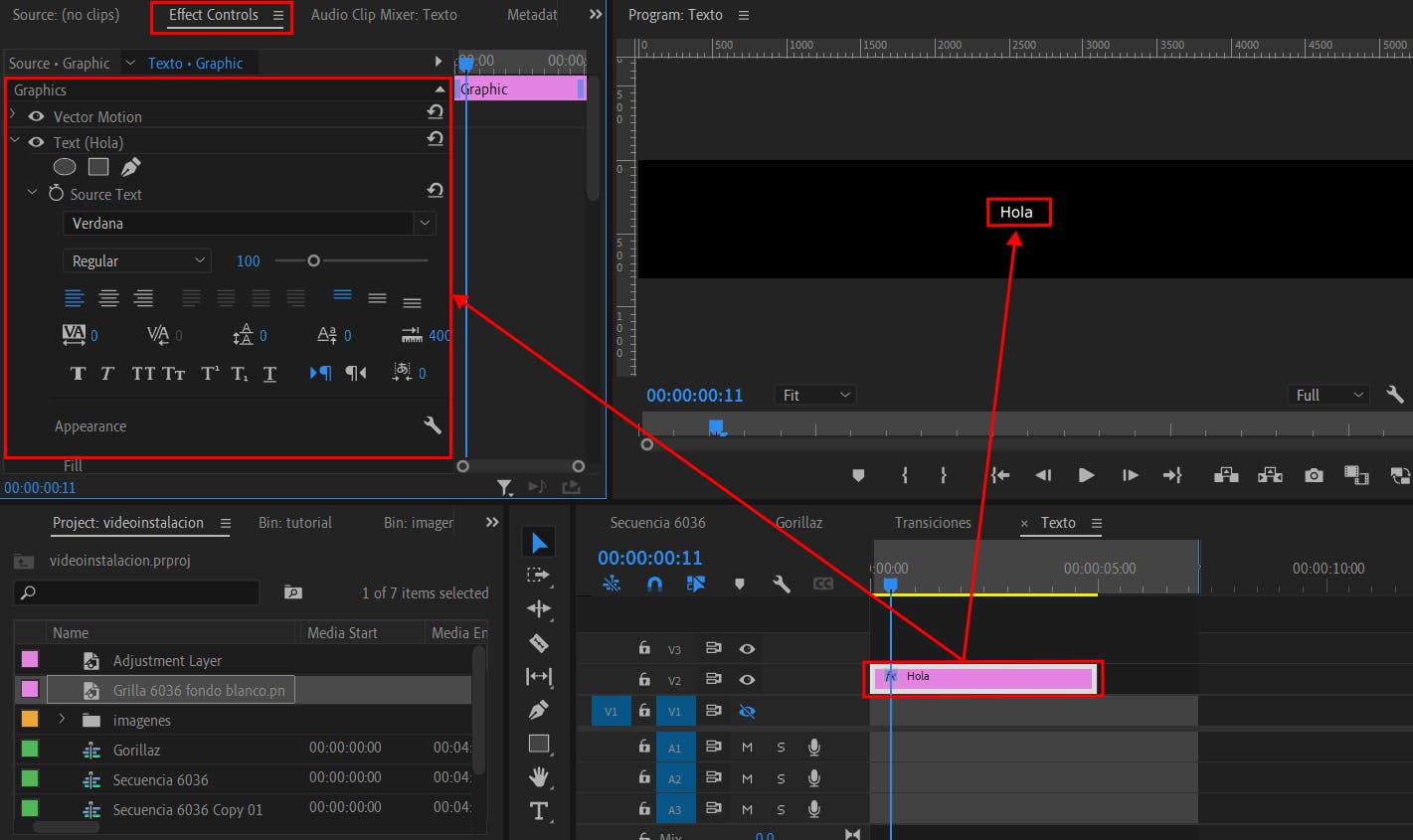Open Bin: tutorial tab

[295, 523]
